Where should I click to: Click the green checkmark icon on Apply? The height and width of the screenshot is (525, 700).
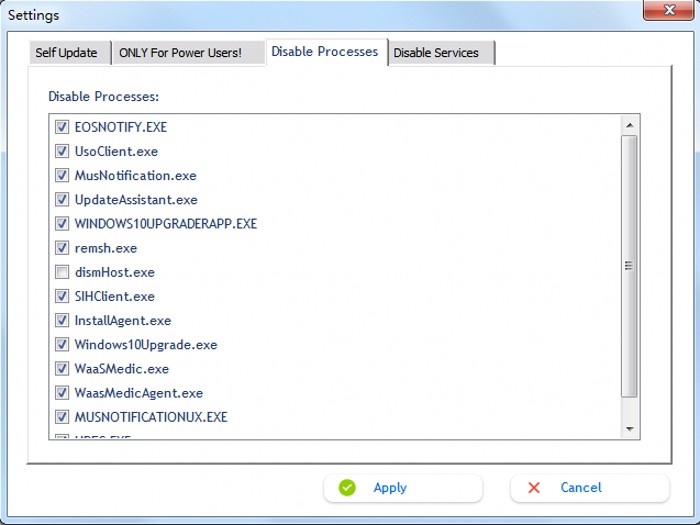click(347, 488)
